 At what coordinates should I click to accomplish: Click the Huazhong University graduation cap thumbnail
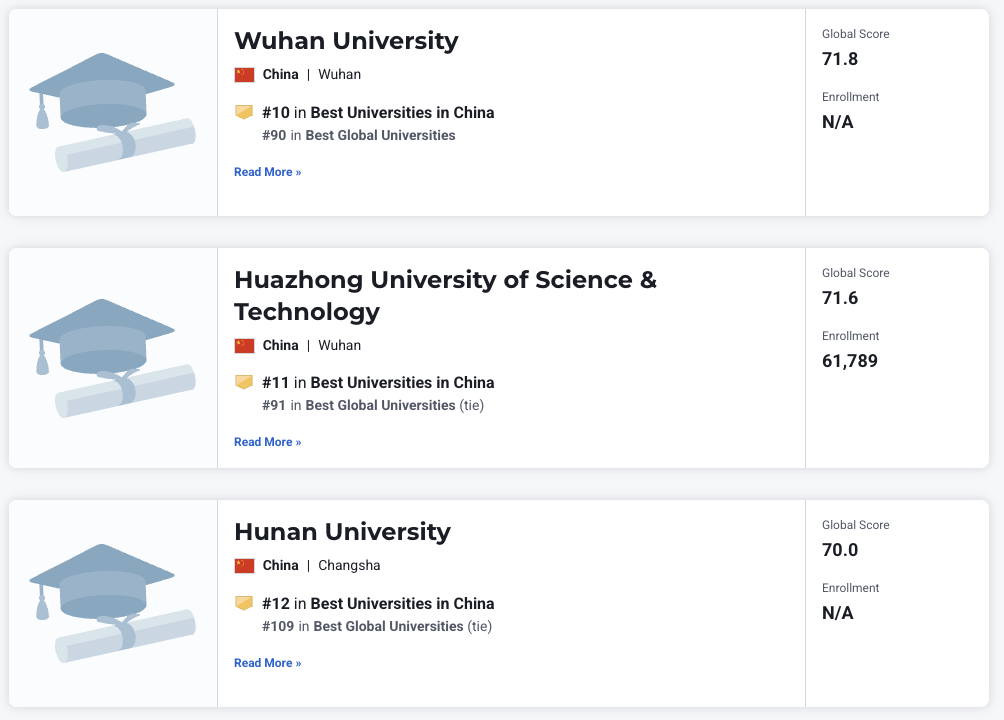pyautogui.click(x=112, y=357)
